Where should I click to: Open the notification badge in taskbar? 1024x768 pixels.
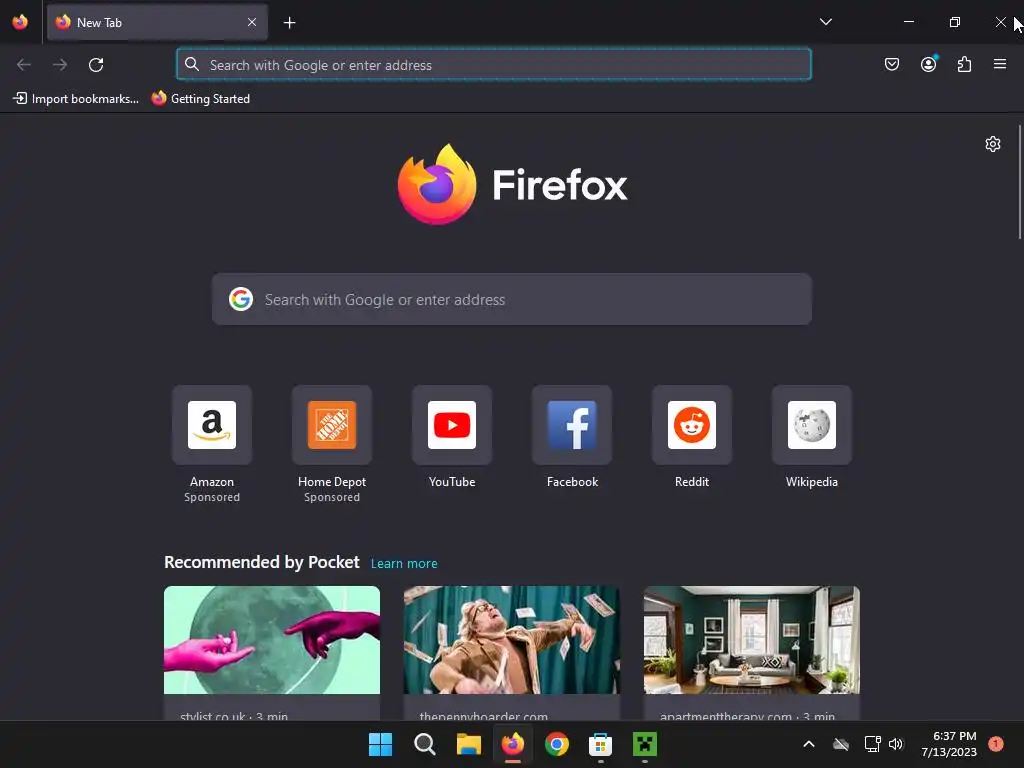point(996,744)
